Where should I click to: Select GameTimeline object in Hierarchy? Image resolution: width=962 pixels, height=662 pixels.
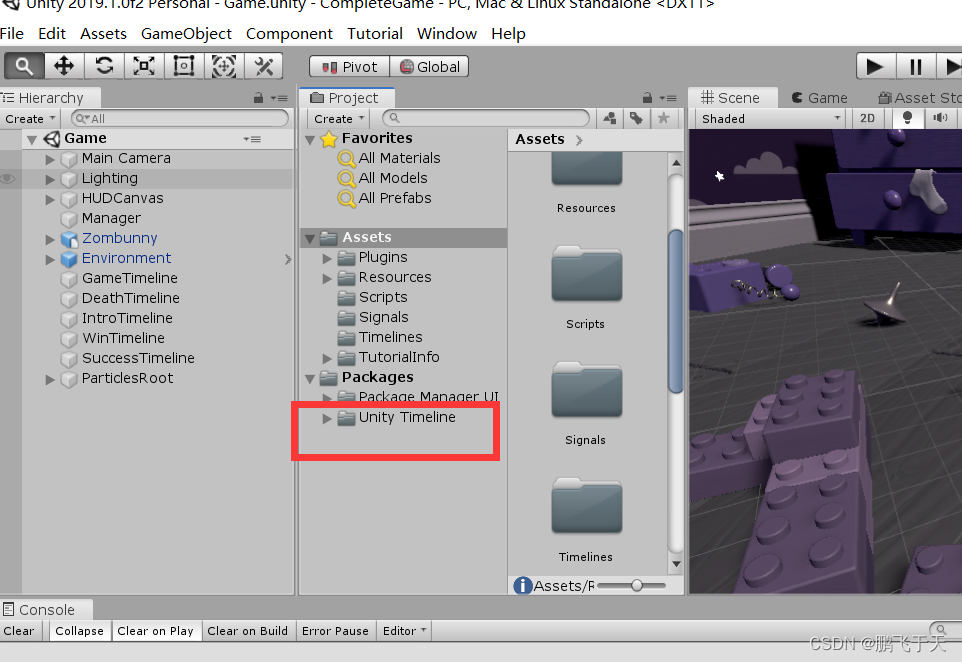pos(129,279)
